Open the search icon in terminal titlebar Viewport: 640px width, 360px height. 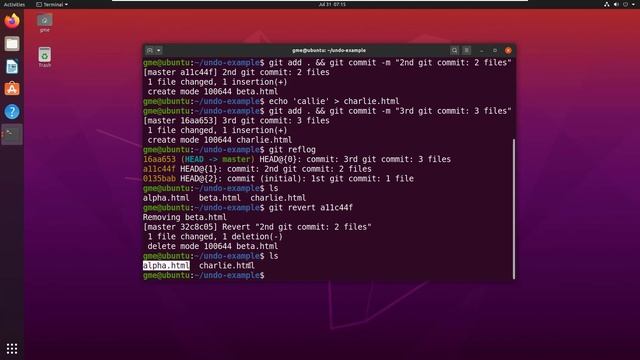click(454, 50)
